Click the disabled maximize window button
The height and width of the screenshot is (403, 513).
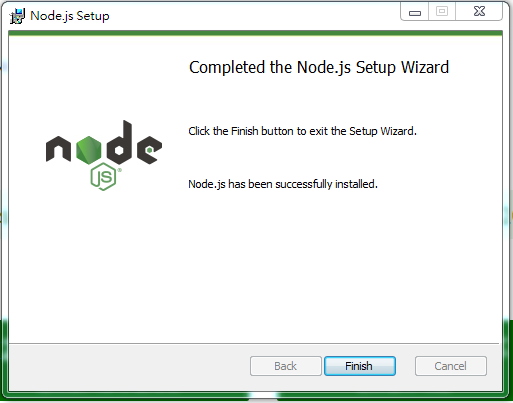tap(442, 12)
